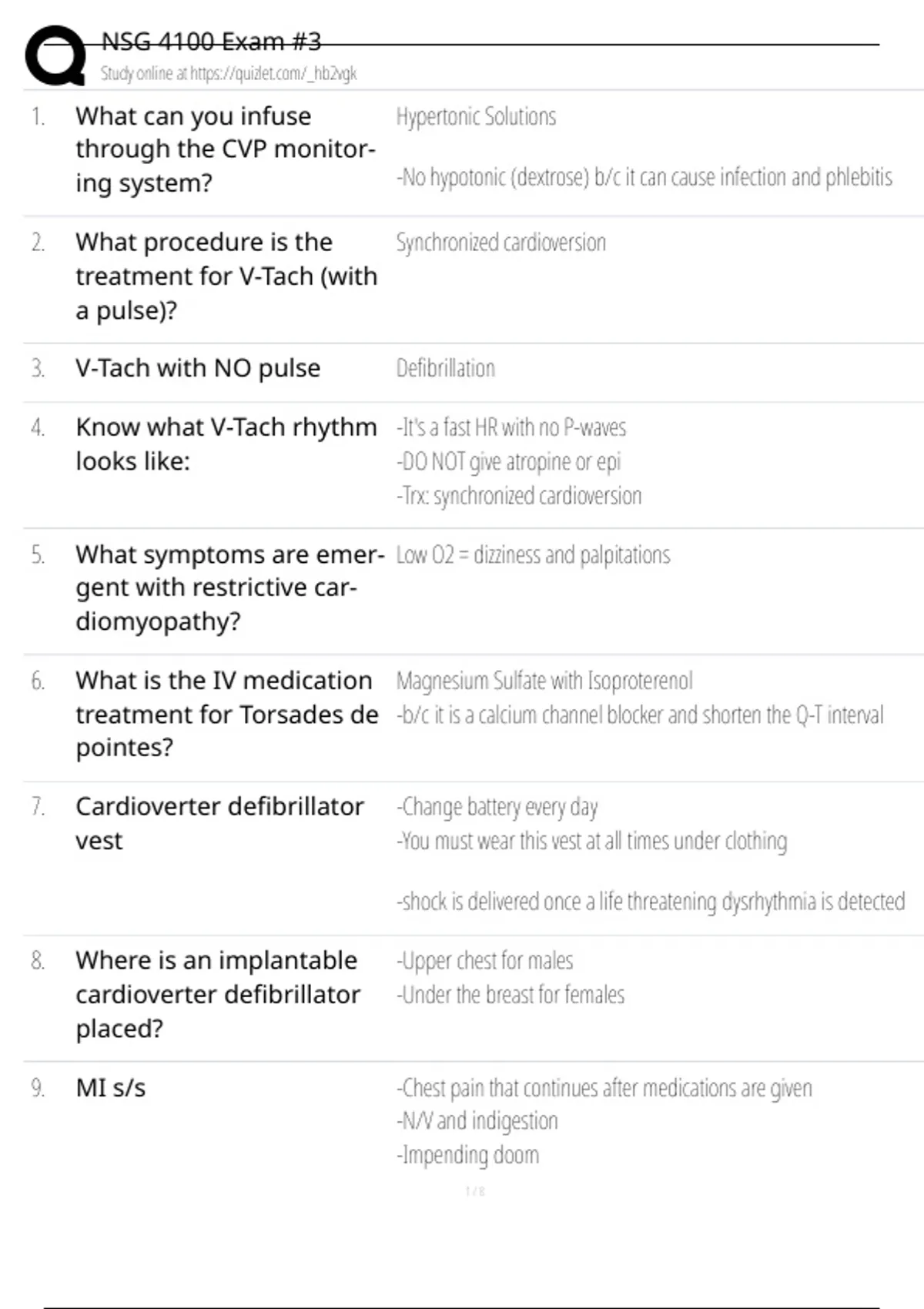Select the restrictive cardiomyopathy symptoms question
924x1309 pixels.
[229, 588]
